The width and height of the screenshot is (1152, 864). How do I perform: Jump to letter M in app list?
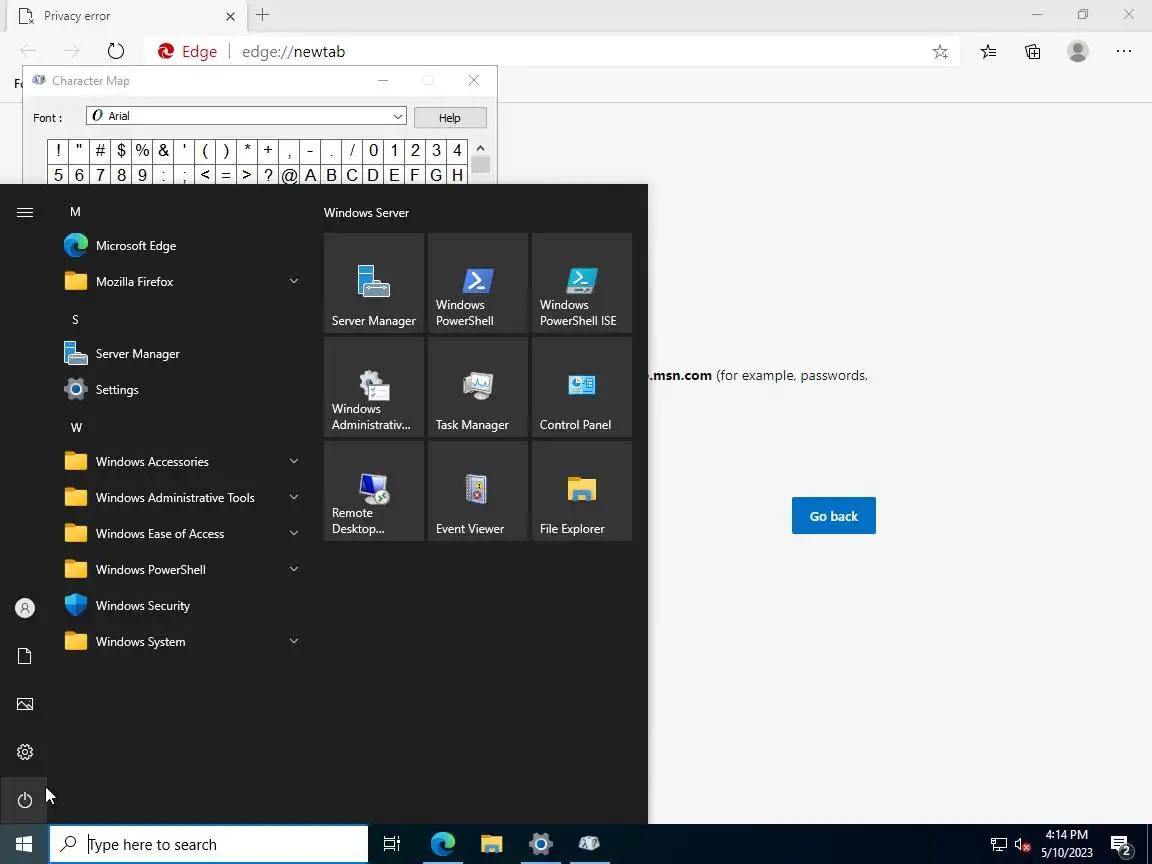[x=75, y=212]
